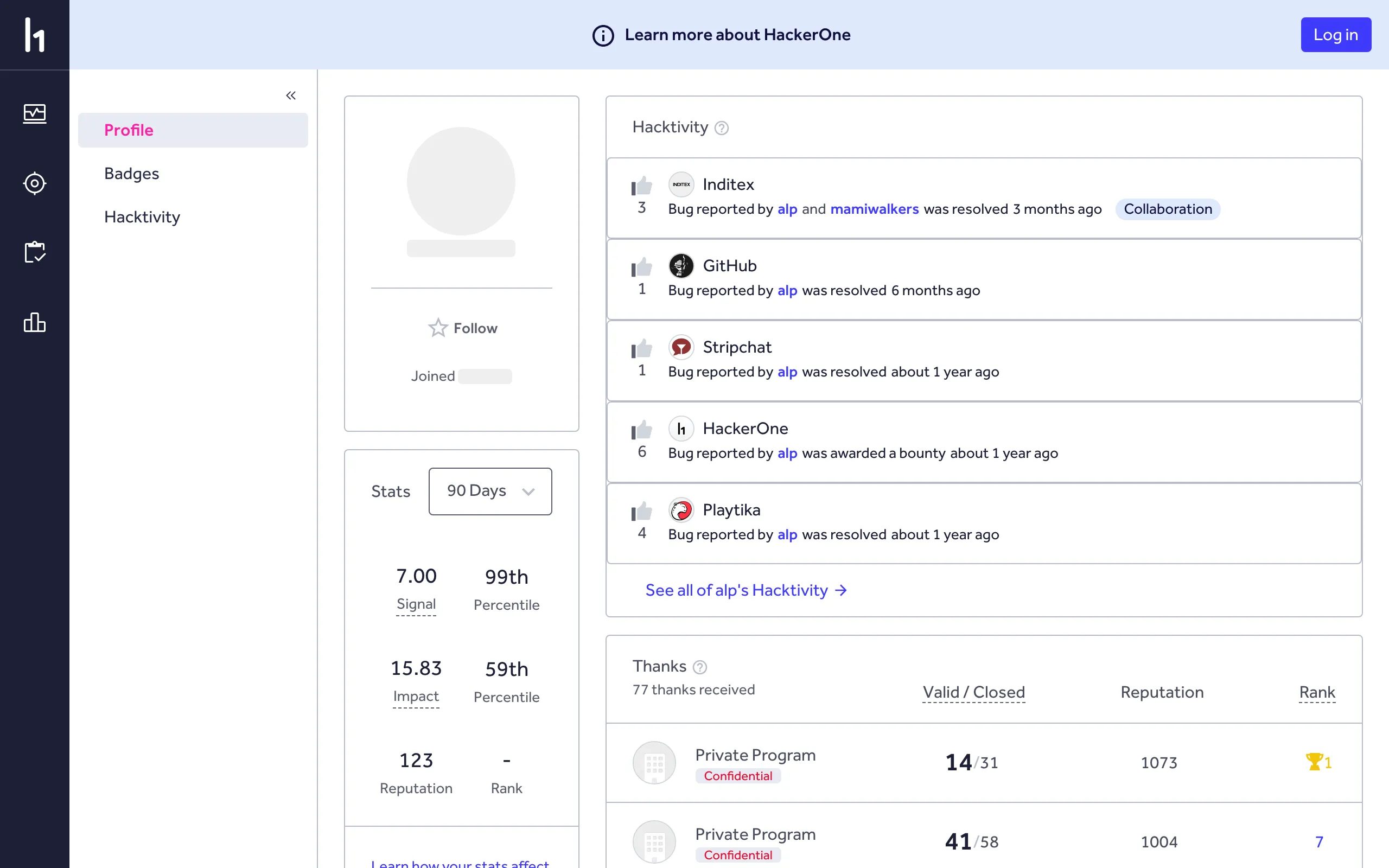This screenshot has height=868, width=1389.
Task: Open Learn more about HackerOne link
Action: coord(737,35)
